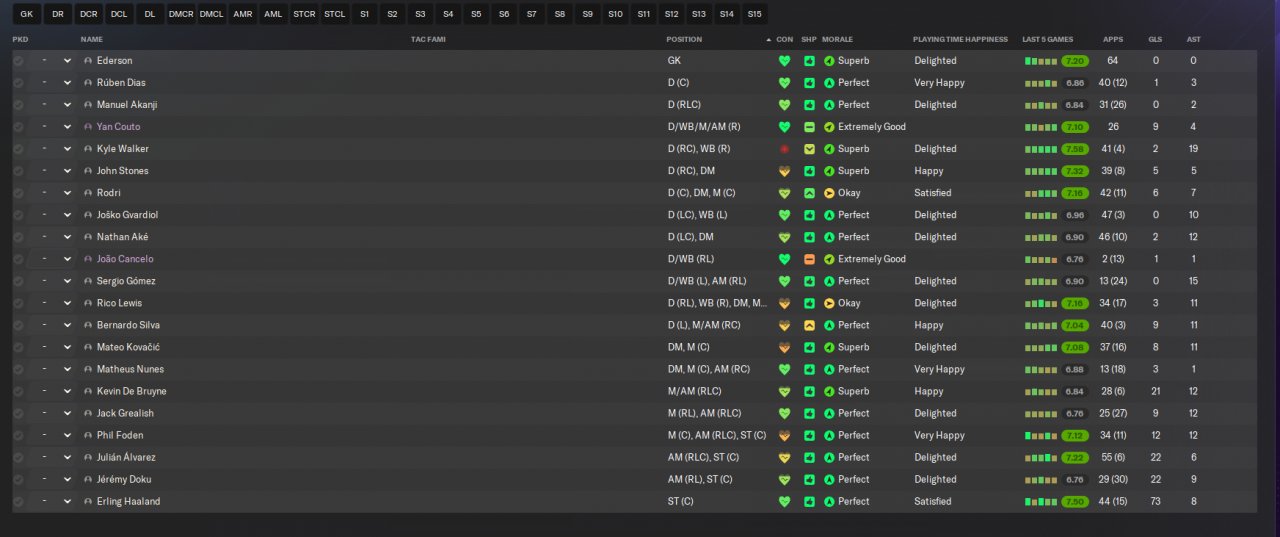Open João Cancelo's player name link
The height and width of the screenshot is (537, 1280).
125,259
